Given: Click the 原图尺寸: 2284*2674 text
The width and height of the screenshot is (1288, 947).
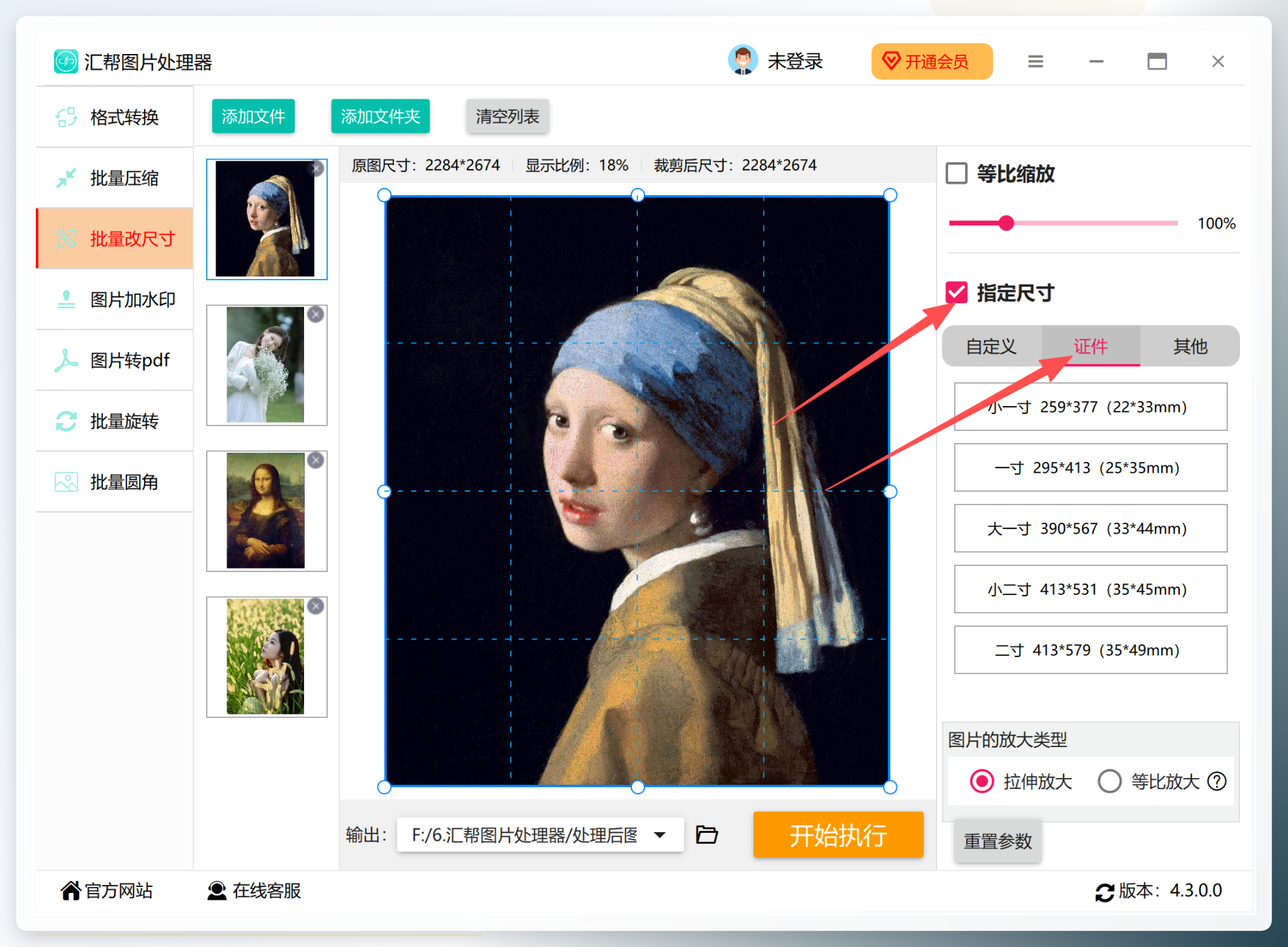Looking at the screenshot, I should [x=426, y=165].
